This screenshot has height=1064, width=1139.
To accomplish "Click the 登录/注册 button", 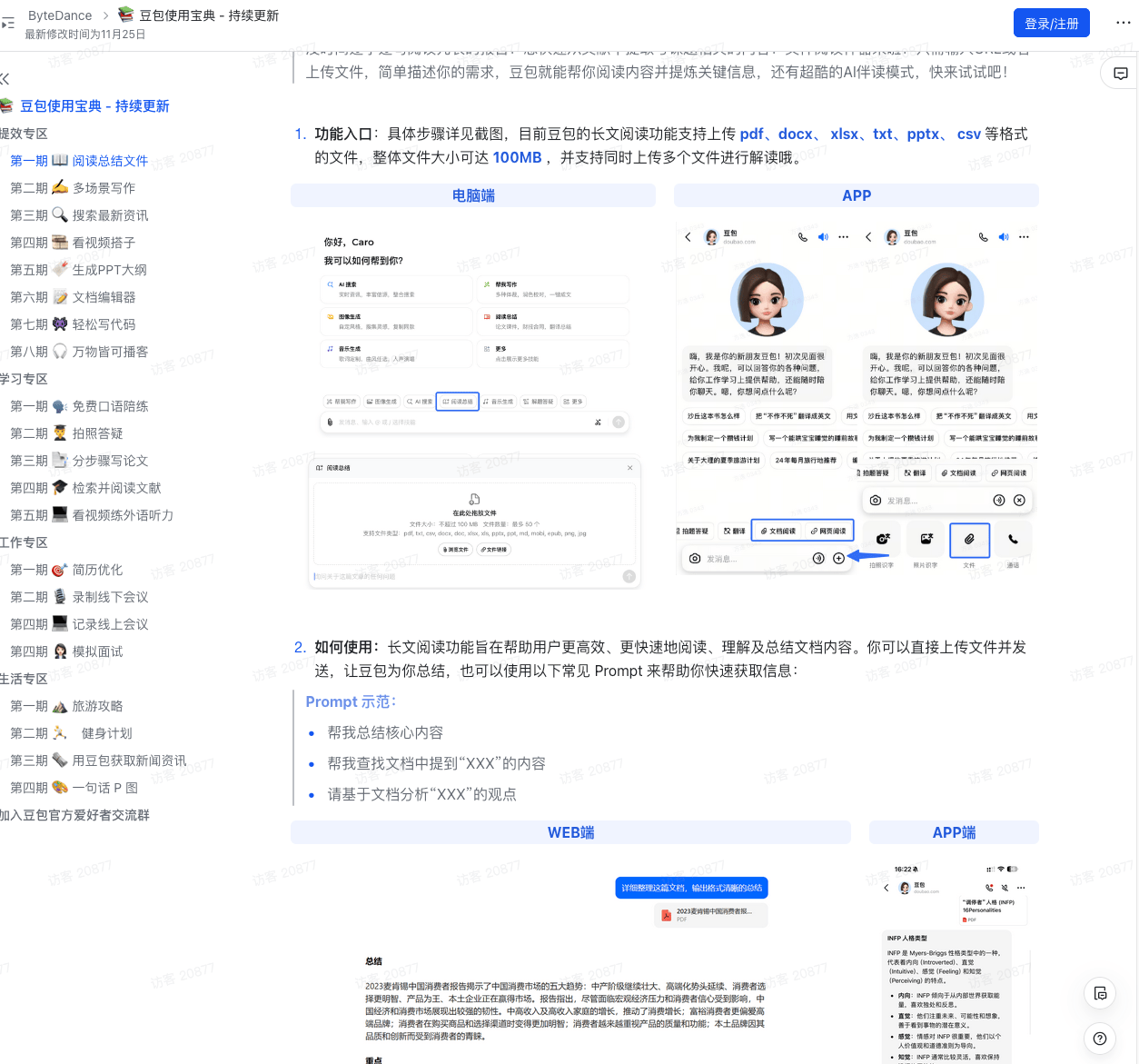I will click(1052, 24).
